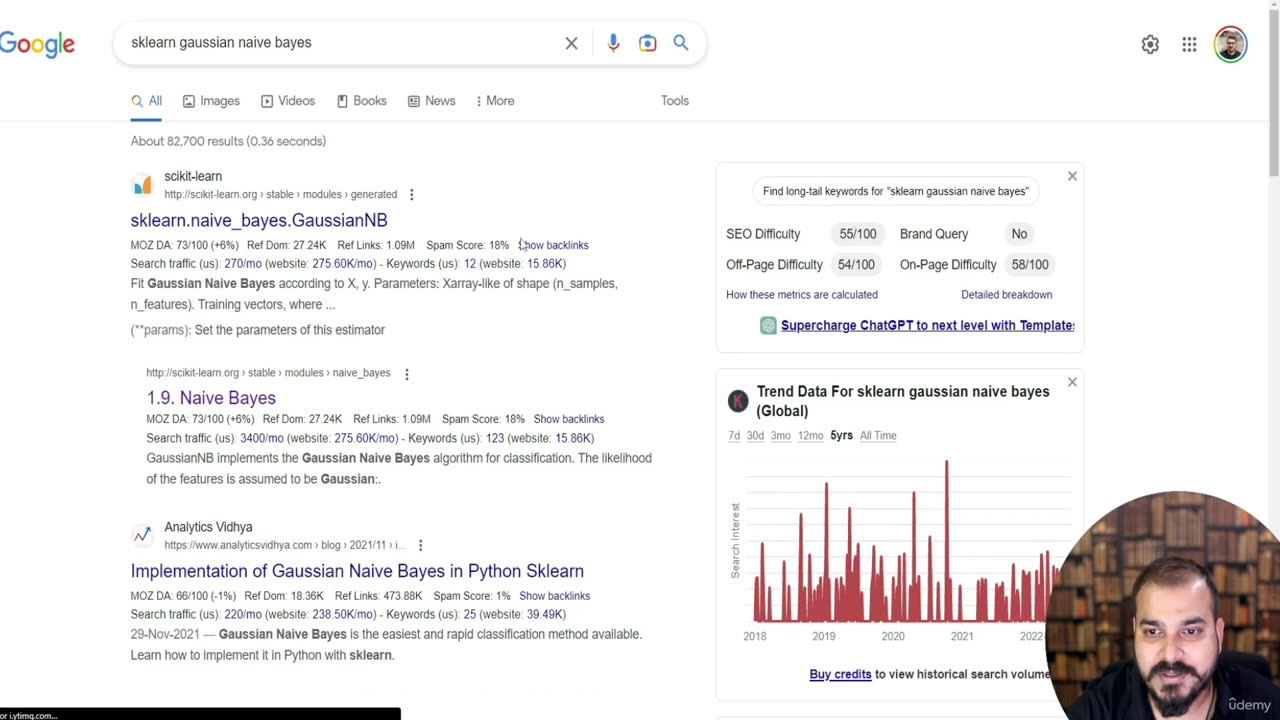Click SEO Difficulty 55/100 value
The image size is (1280, 720).
(x=857, y=234)
